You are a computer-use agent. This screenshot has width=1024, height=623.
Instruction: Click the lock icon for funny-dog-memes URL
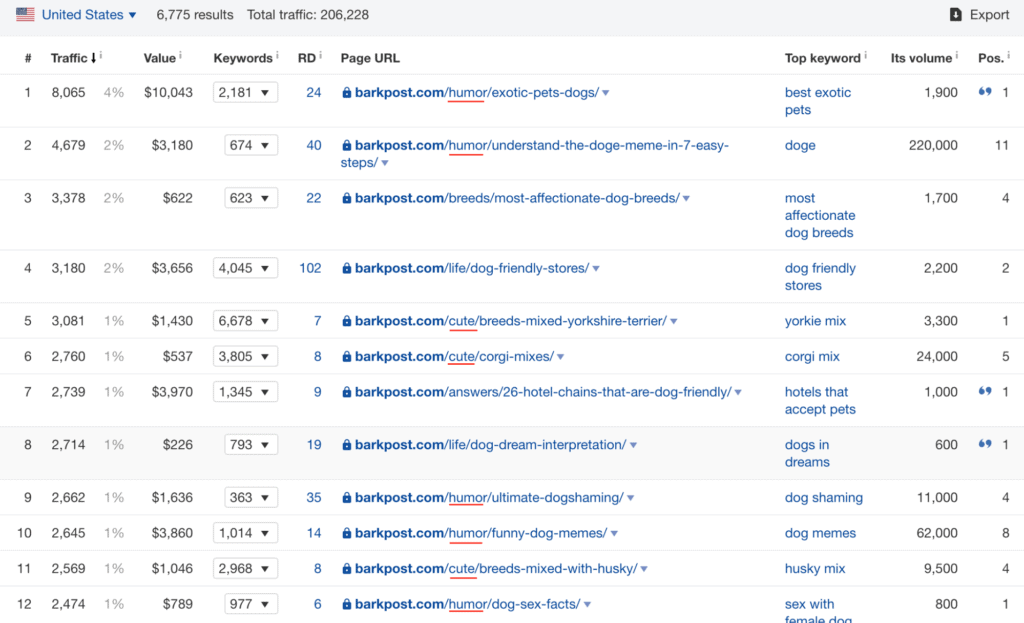(347, 534)
